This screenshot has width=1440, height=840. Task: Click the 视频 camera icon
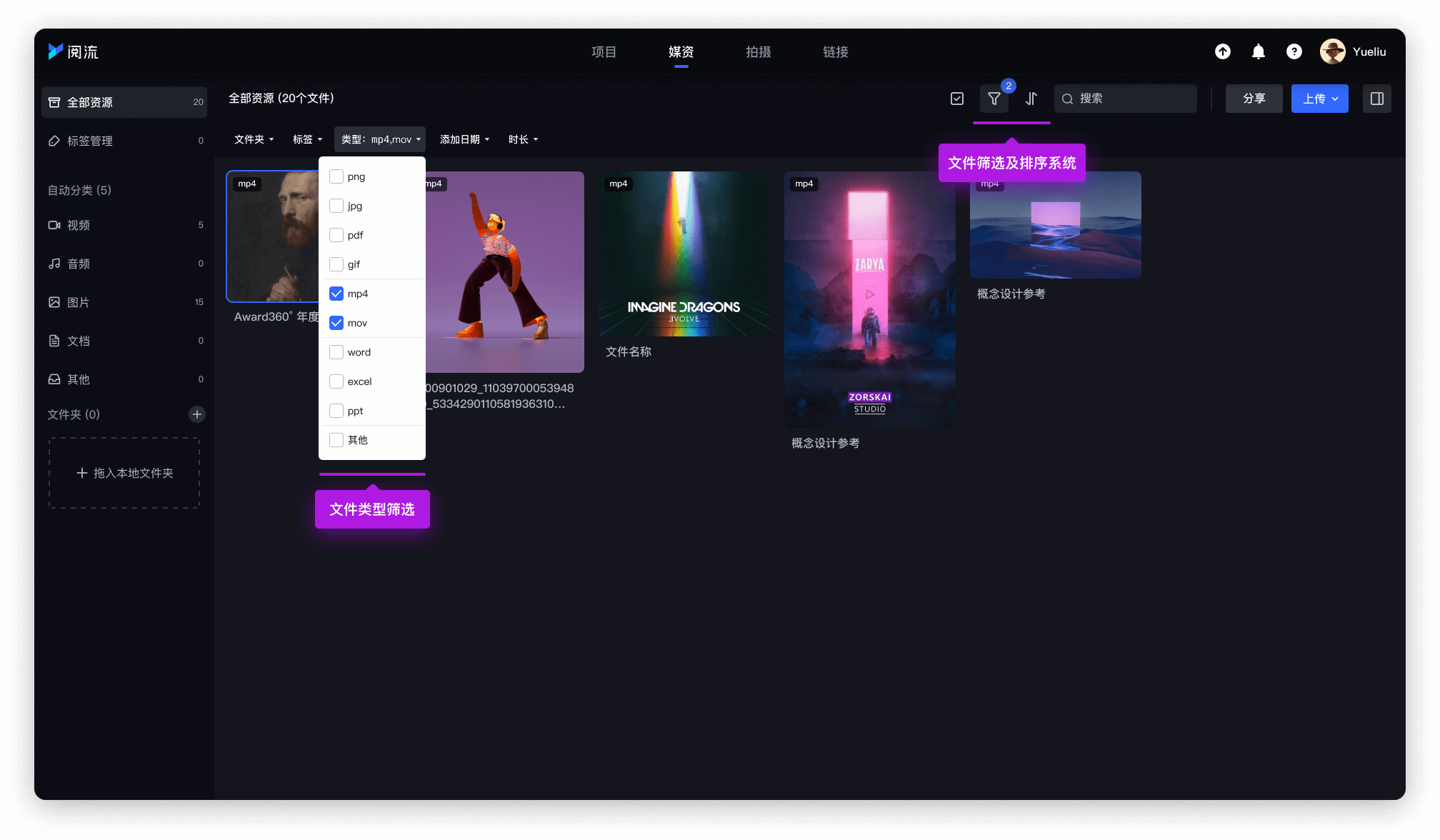[x=54, y=225]
